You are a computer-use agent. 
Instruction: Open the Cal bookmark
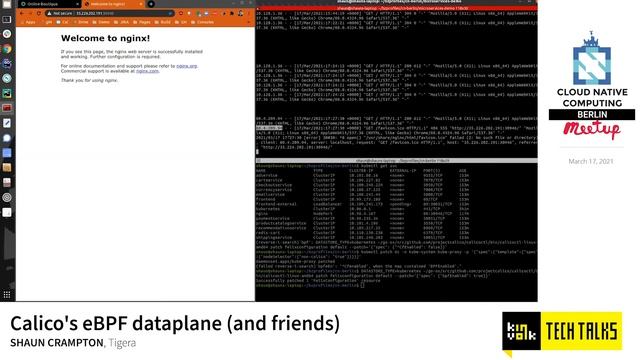coord(62,22)
